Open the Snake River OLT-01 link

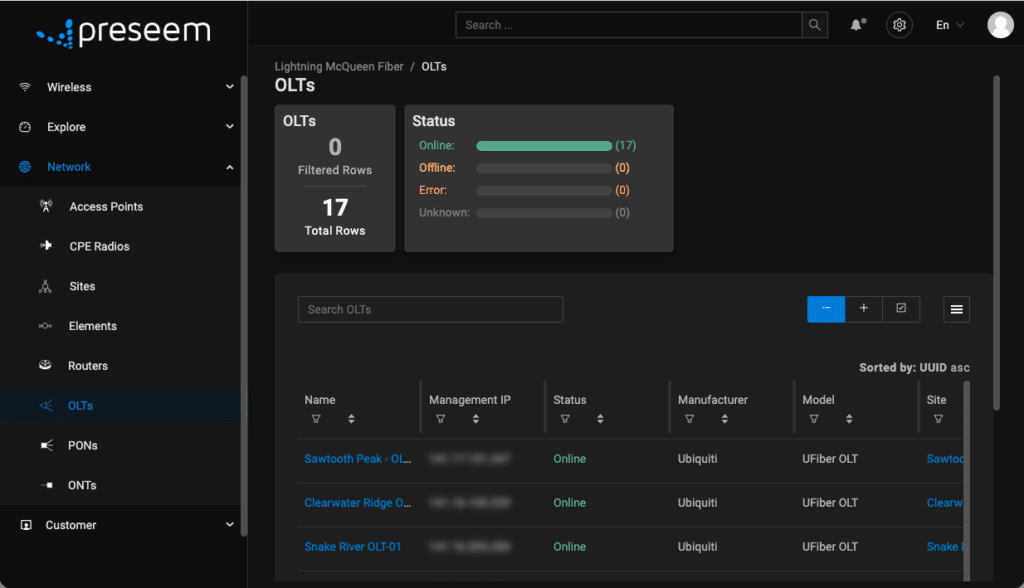coord(353,547)
